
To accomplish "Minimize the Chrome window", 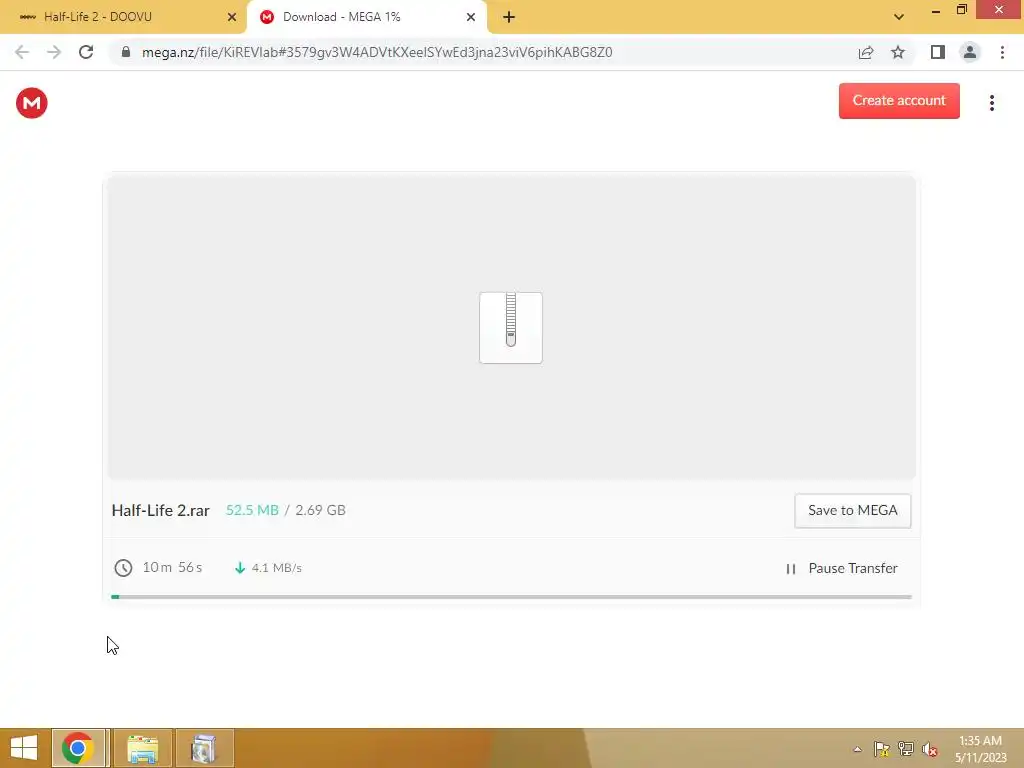I will (935, 10).
